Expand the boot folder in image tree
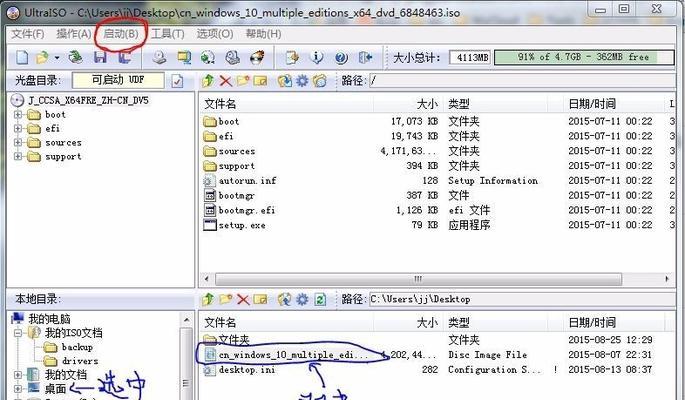 point(18,114)
